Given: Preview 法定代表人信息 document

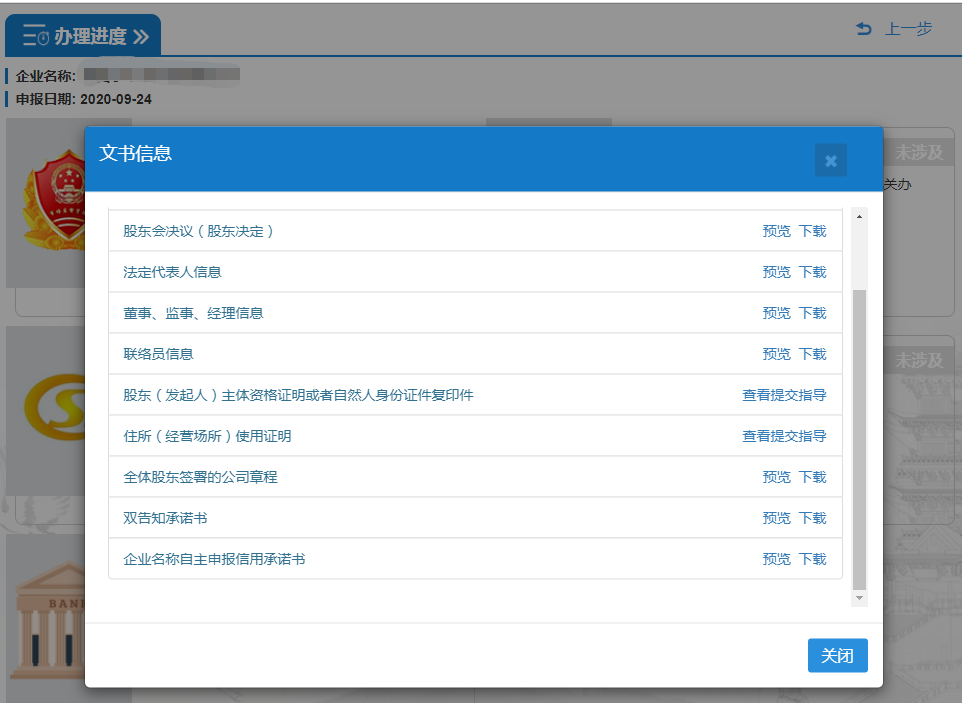Looking at the screenshot, I should click(776, 272).
